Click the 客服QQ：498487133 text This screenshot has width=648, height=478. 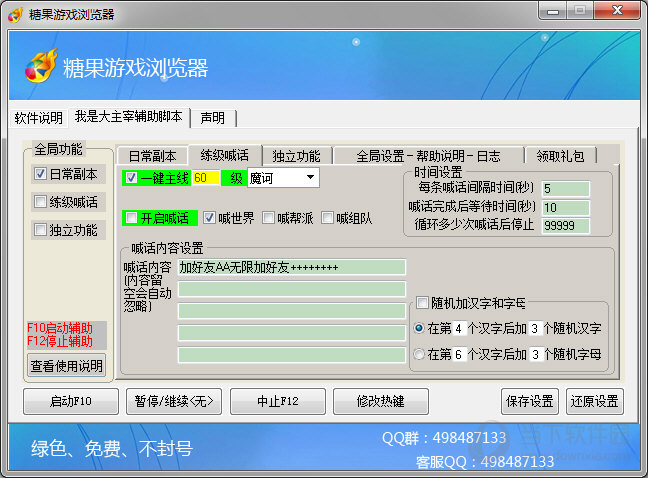coord(485,461)
